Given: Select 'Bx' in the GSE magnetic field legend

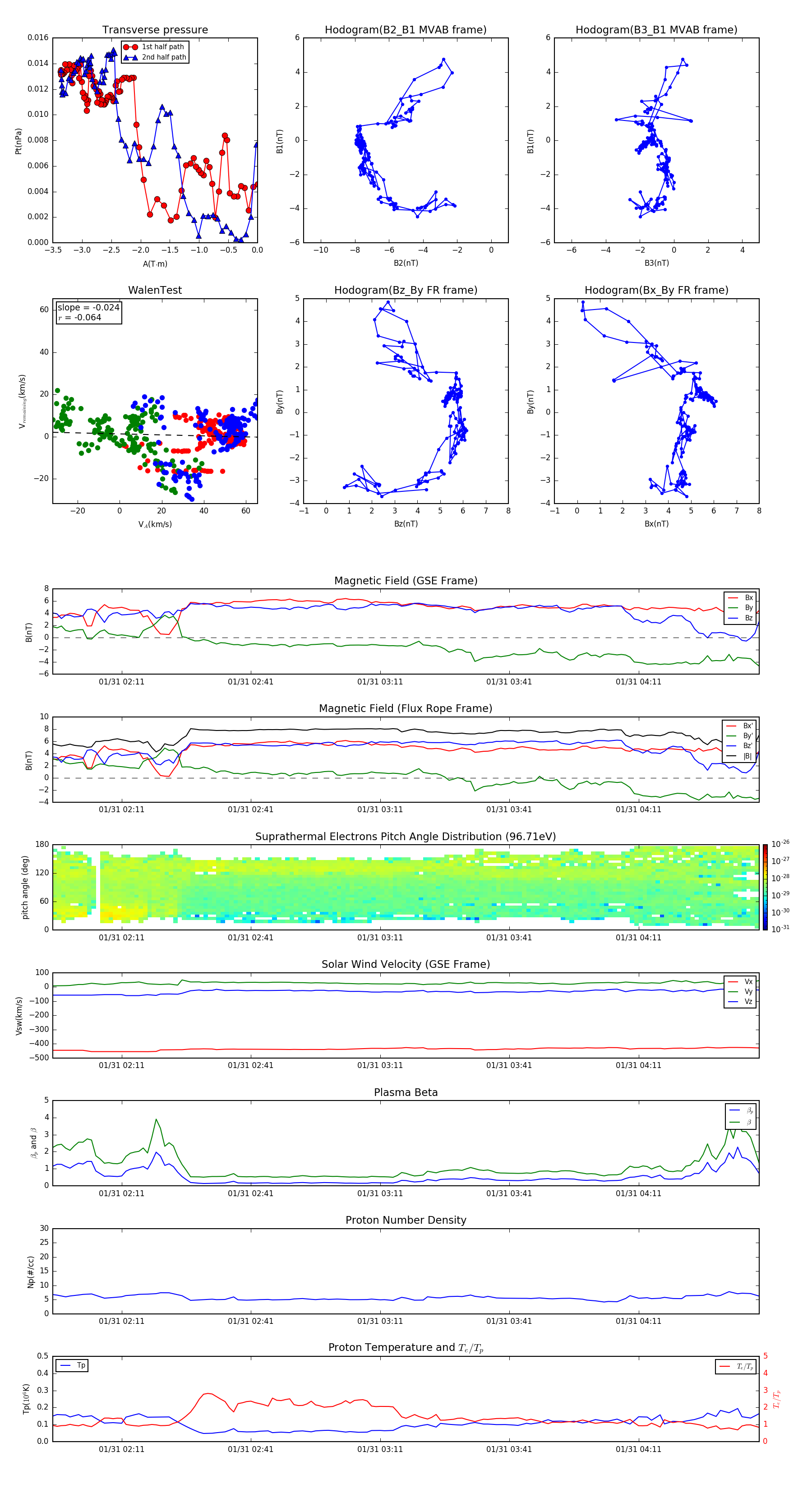Looking at the screenshot, I should [741, 598].
